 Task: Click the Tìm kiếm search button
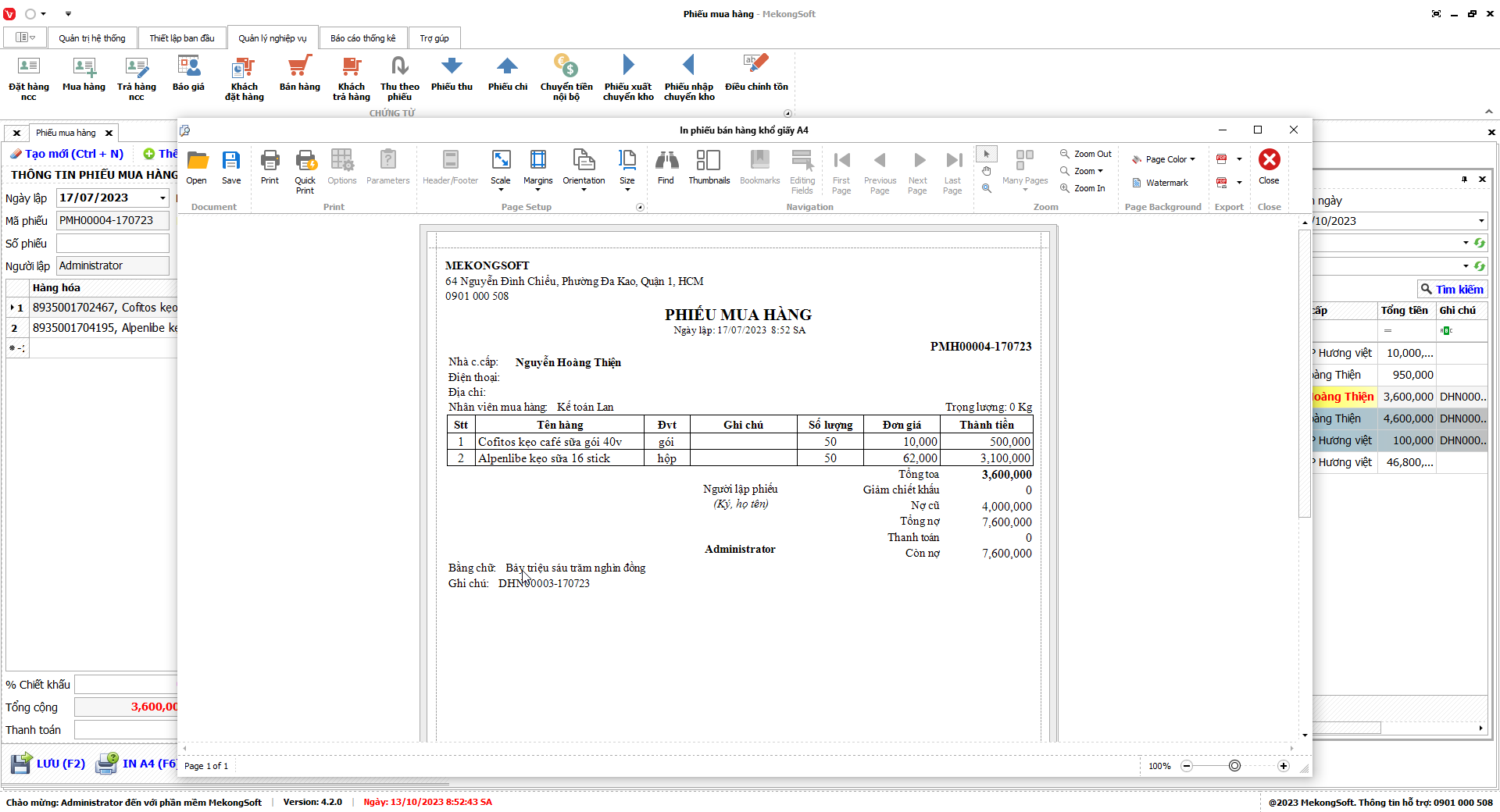(1452, 289)
